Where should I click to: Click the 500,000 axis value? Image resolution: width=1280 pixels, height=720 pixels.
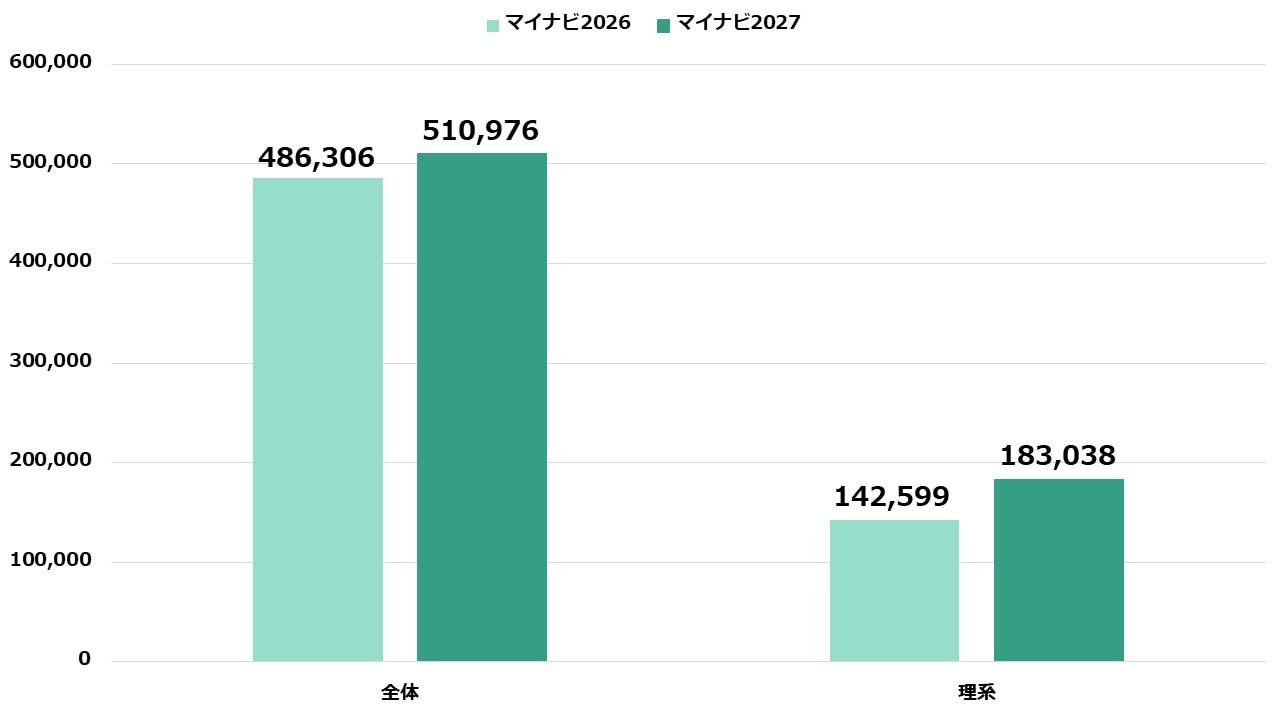(x=50, y=162)
